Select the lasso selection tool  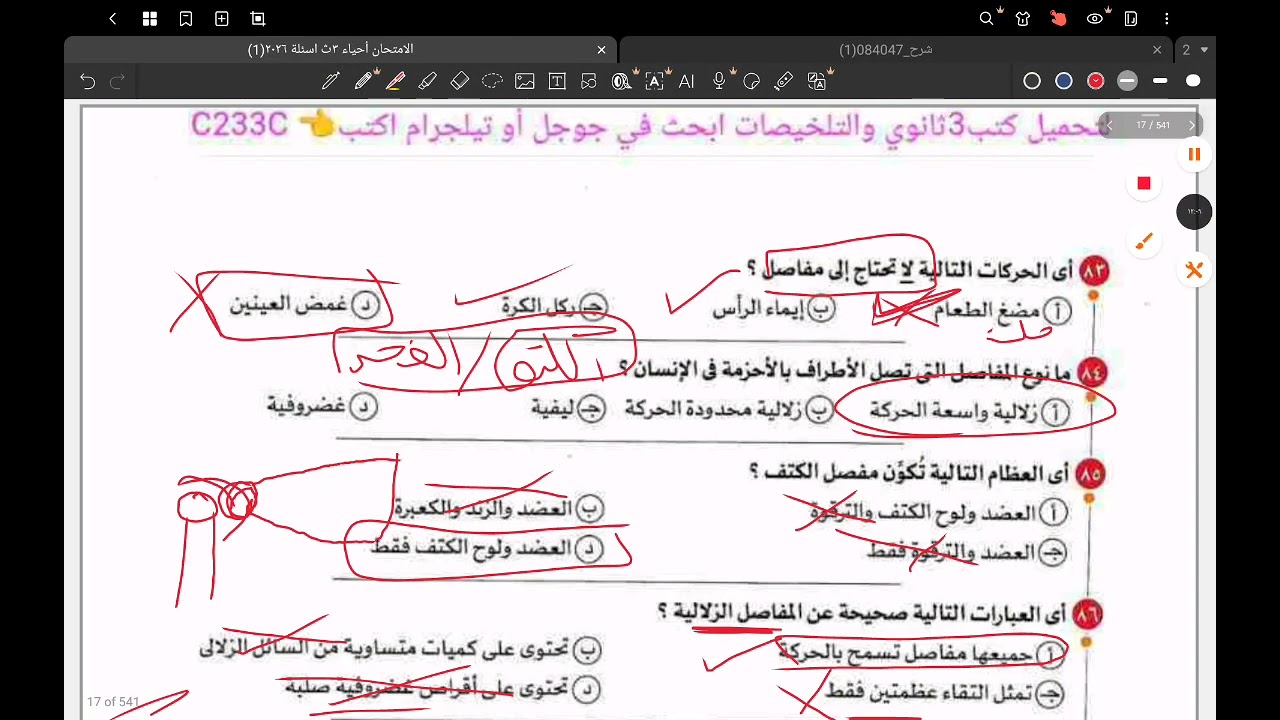tap(492, 81)
